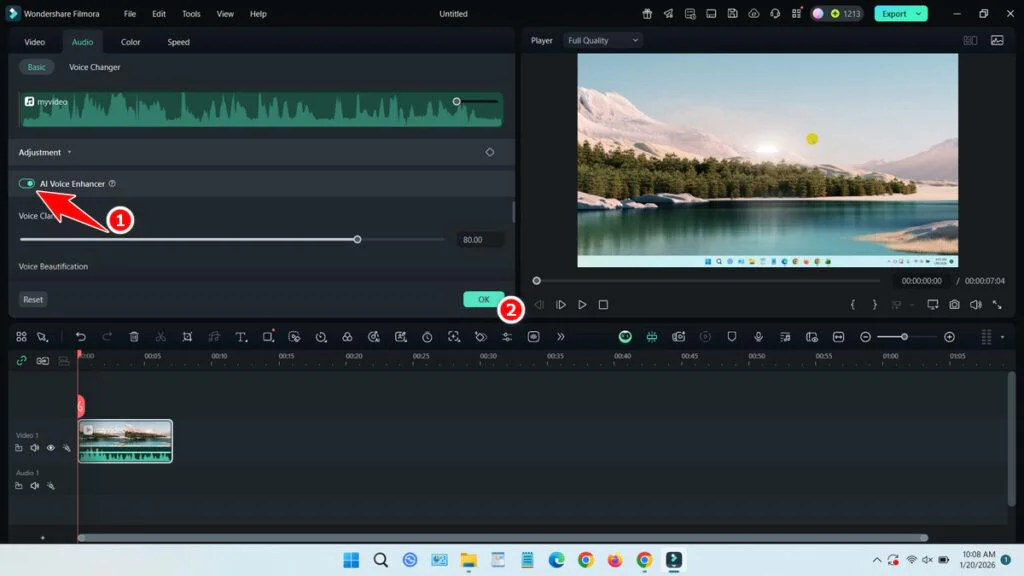The image size is (1024, 576).
Task: Select the Split tool in the timeline toolbar
Action: coord(161,337)
